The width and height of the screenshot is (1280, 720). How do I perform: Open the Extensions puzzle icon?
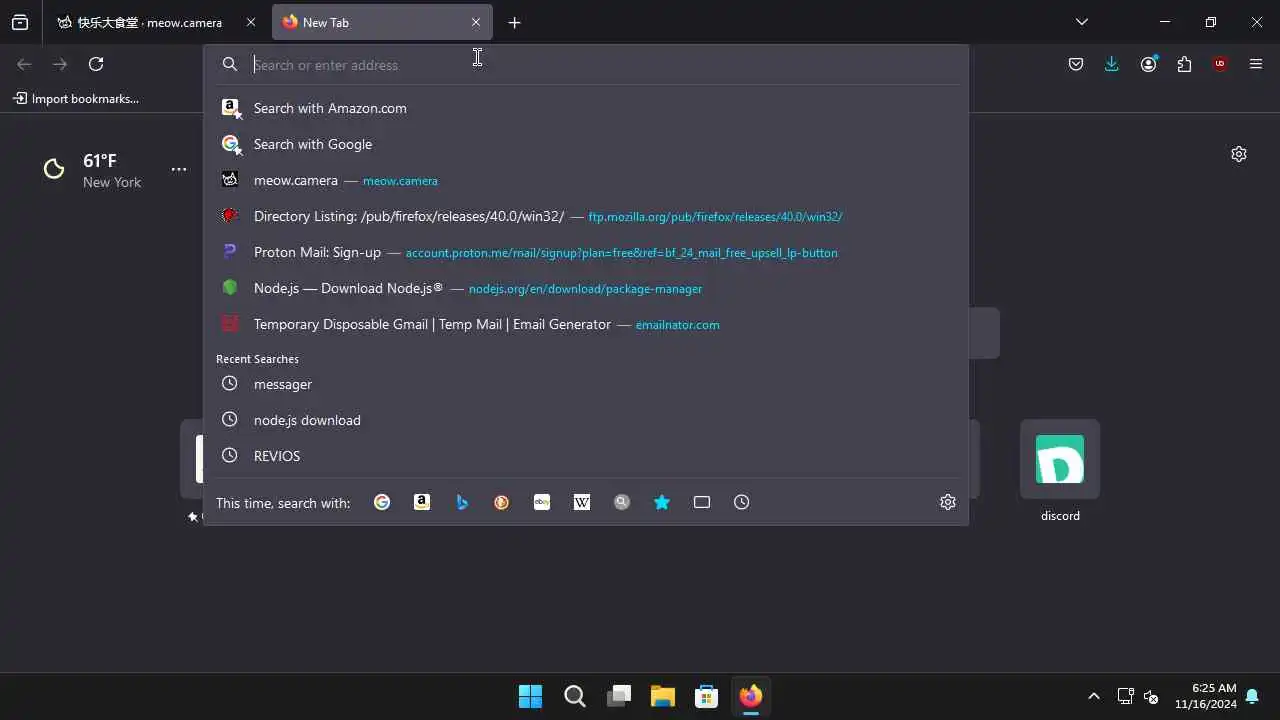pyautogui.click(x=1184, y=64)
